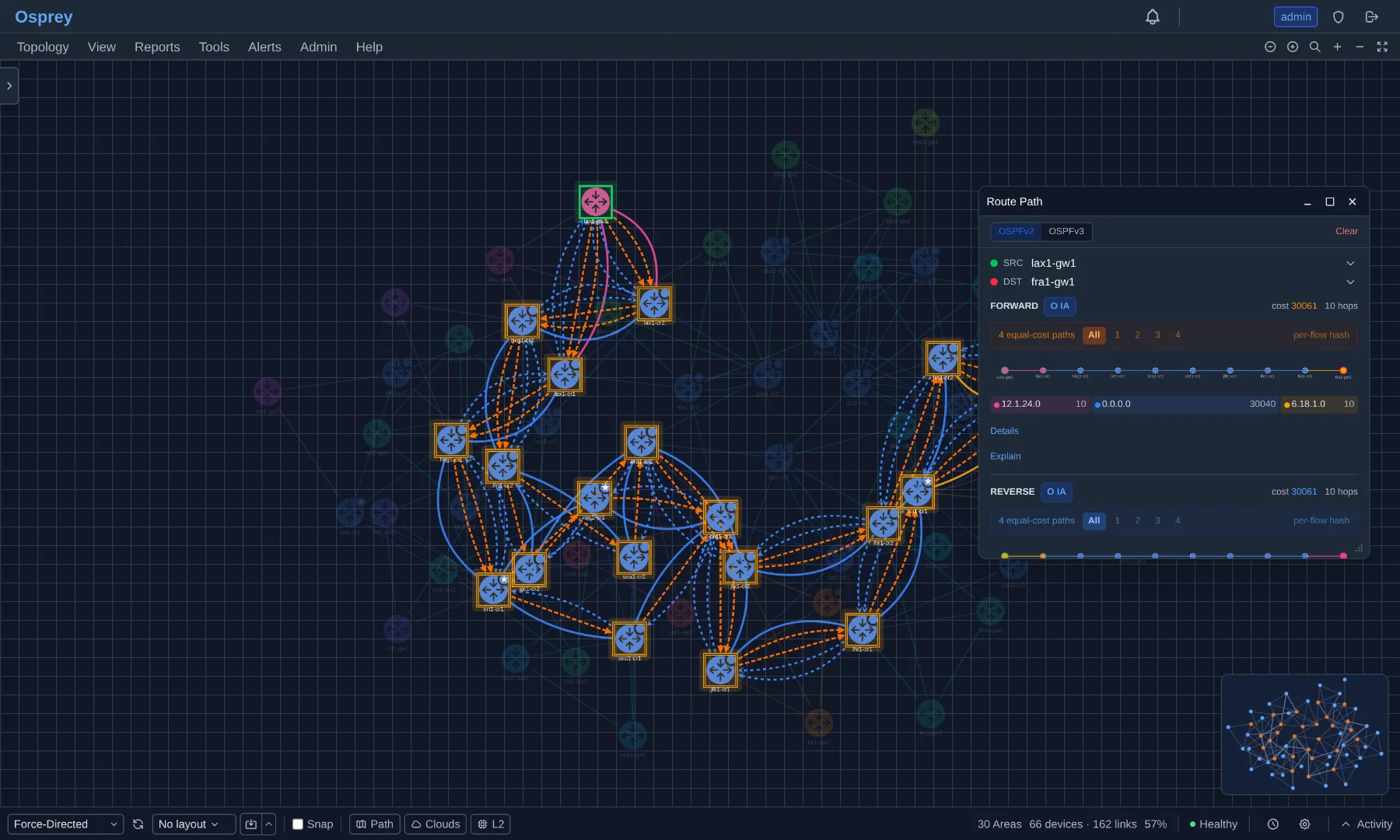Select the lhr1-cr1 router node
The height and width of the screenshot is (840, 1400).
[862, 630]
